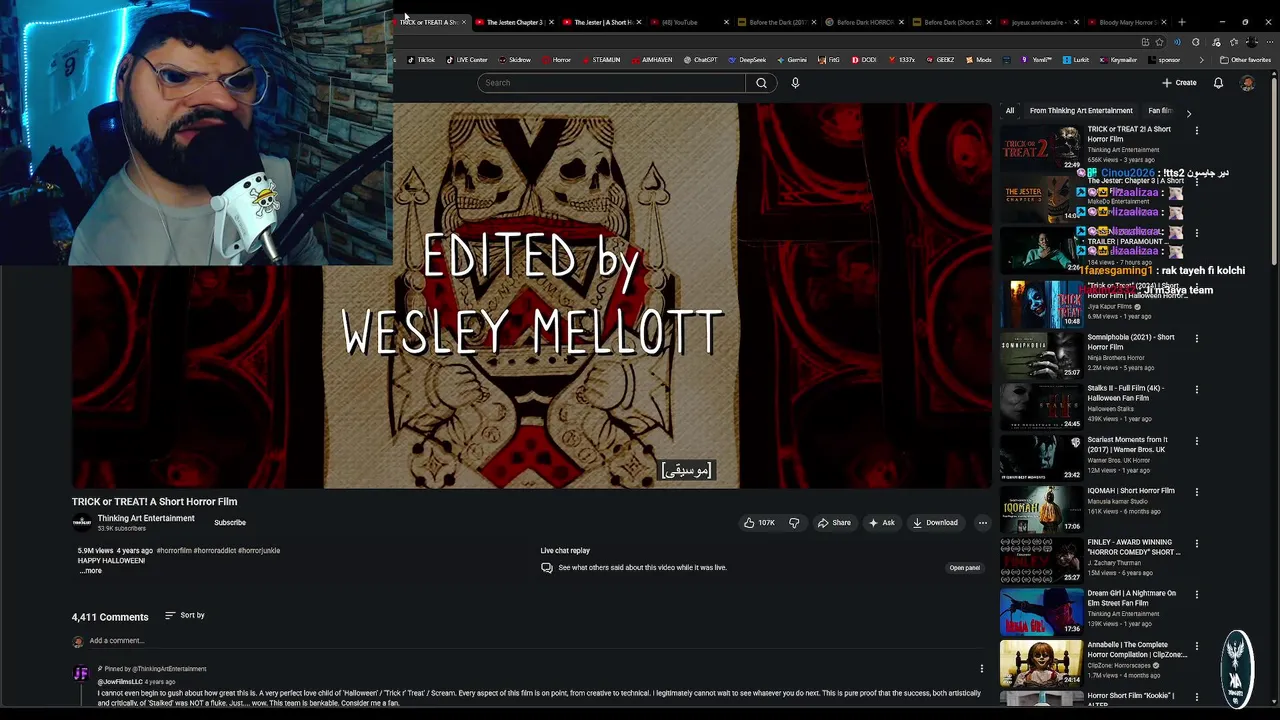Click the YouTube search box

[x=611, y=83]
